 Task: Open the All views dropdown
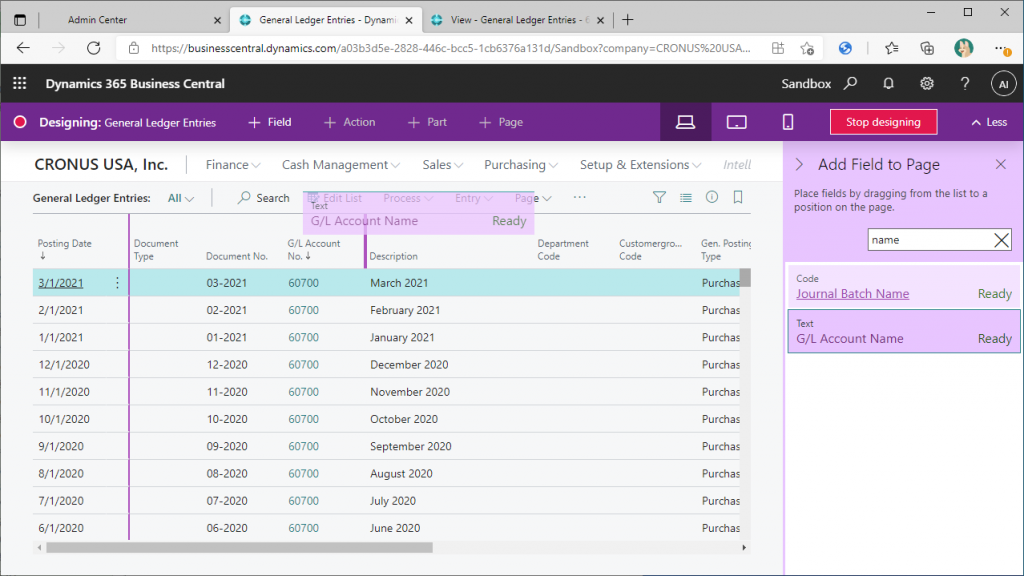click(180, 198)
